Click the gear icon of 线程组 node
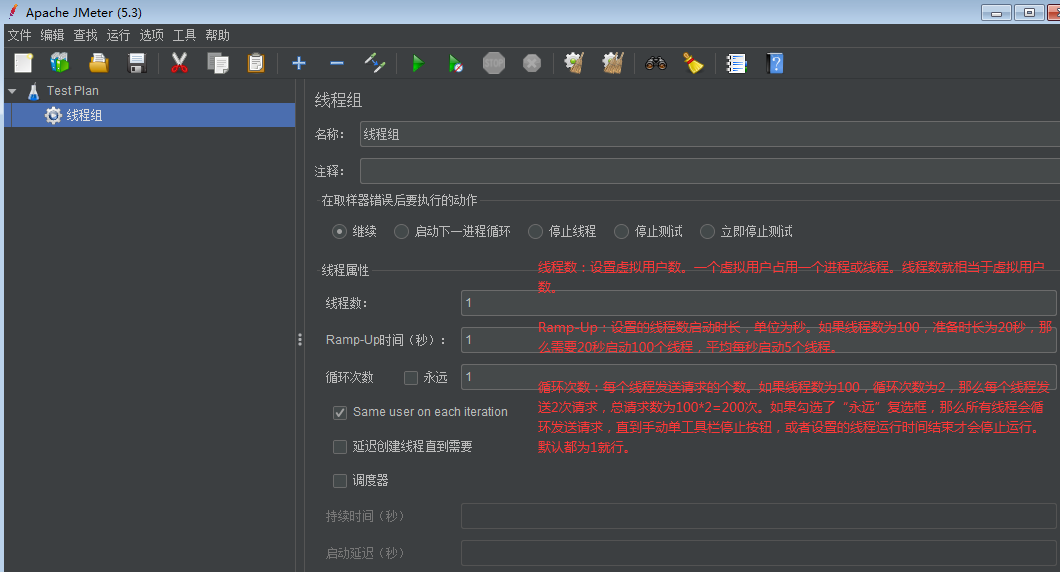Screen dimensions: 1060x572 tap(53, 116)
